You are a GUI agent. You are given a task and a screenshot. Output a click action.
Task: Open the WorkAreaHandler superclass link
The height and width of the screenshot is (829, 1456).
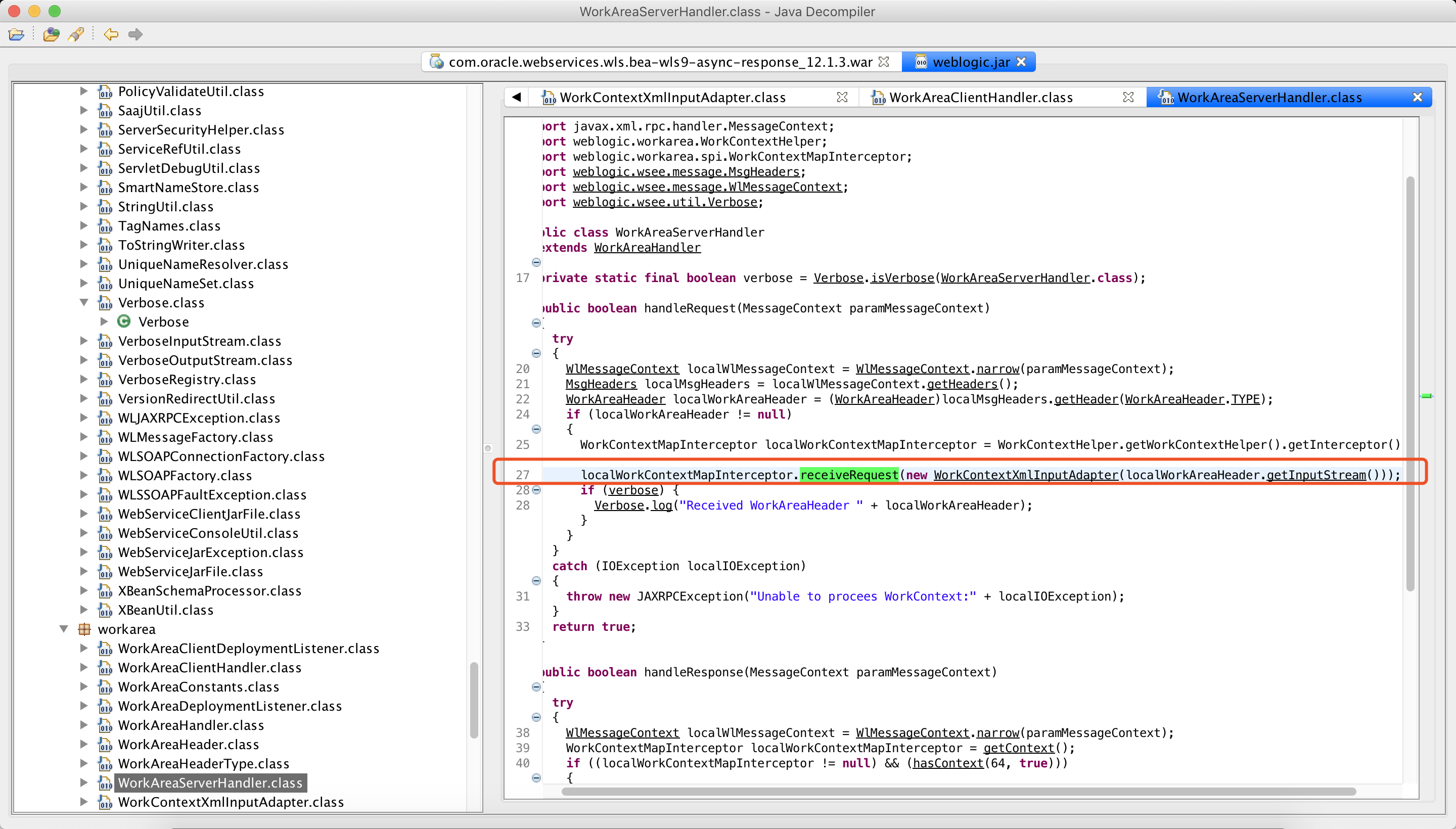coord(647,248)
